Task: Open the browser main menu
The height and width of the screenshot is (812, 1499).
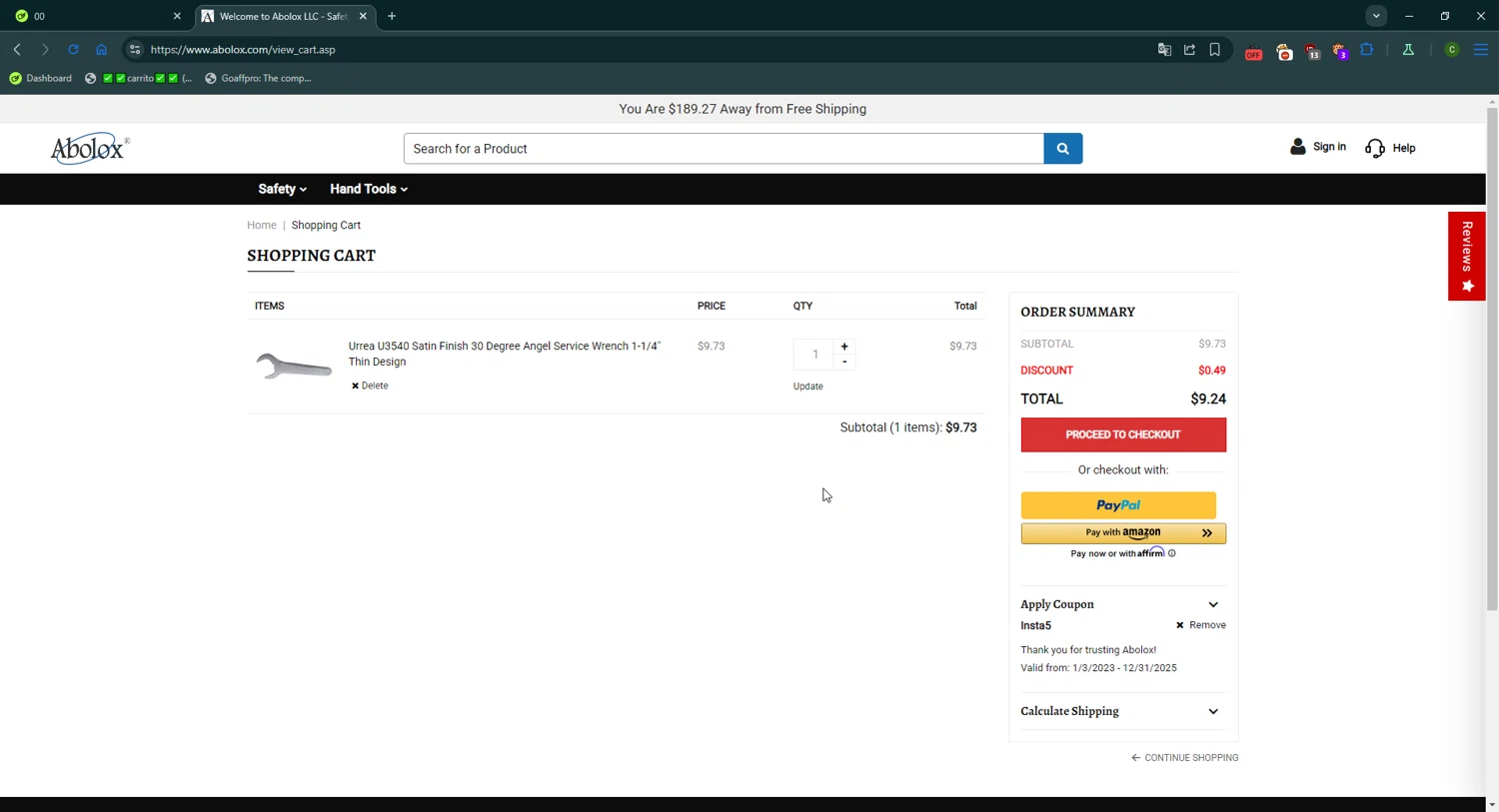Action: pos(1481,49)
